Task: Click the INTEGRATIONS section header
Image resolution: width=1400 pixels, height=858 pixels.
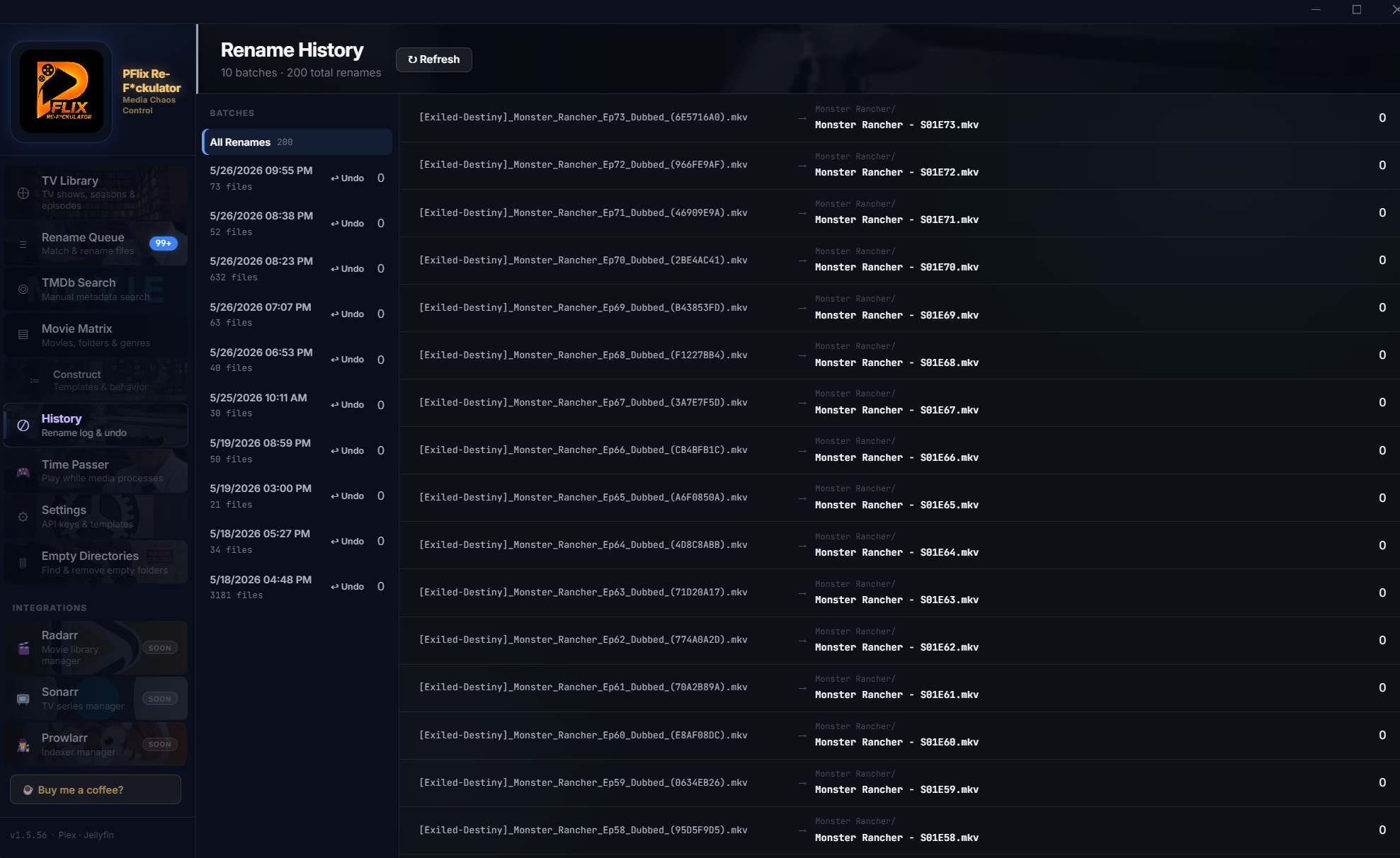Action: 50,608
